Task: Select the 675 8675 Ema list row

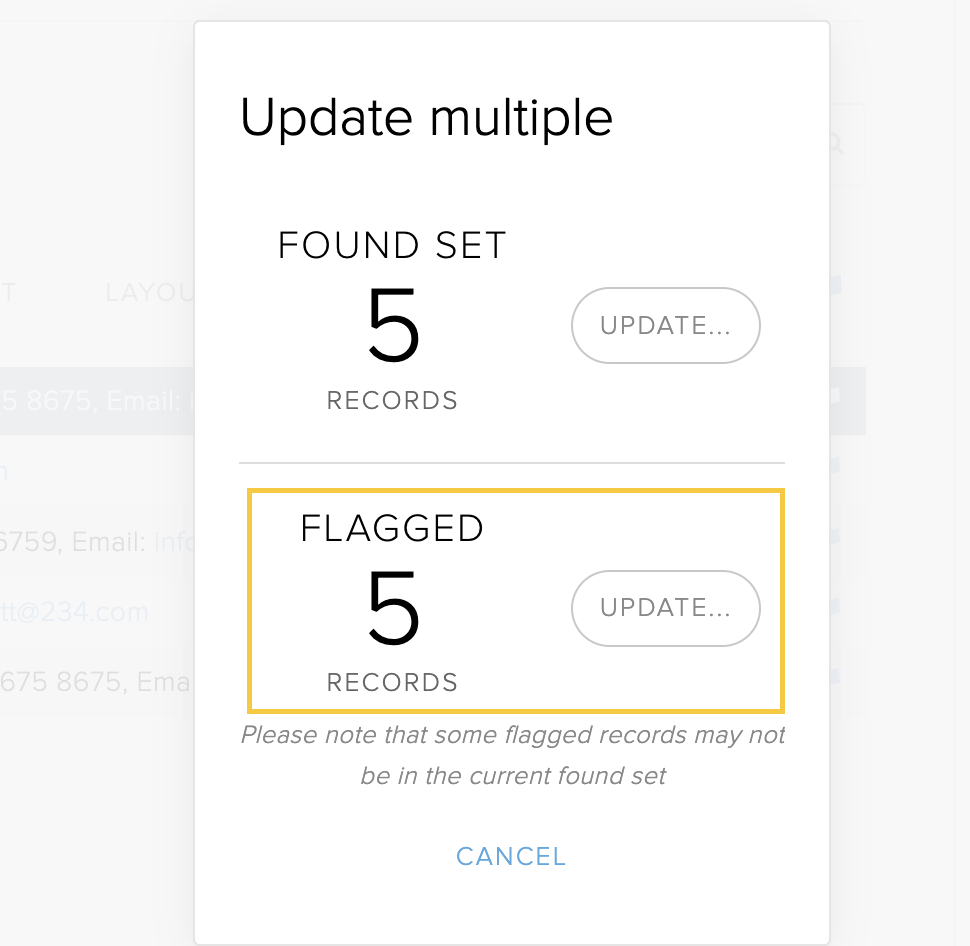Action: [97, 682]
